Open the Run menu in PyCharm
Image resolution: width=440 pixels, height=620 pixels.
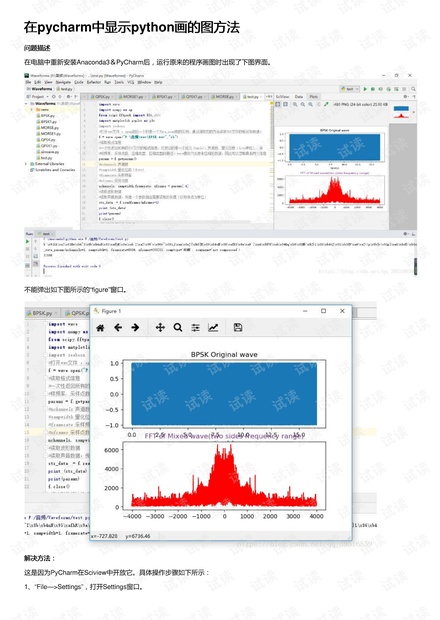[x=108, y=82]
